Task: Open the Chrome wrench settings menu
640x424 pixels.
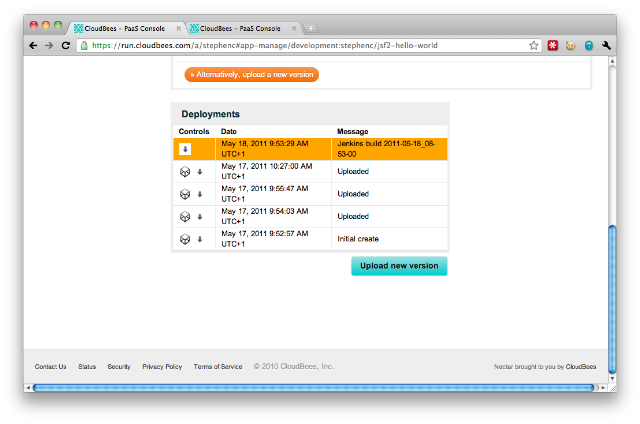Action: [607, 46]
